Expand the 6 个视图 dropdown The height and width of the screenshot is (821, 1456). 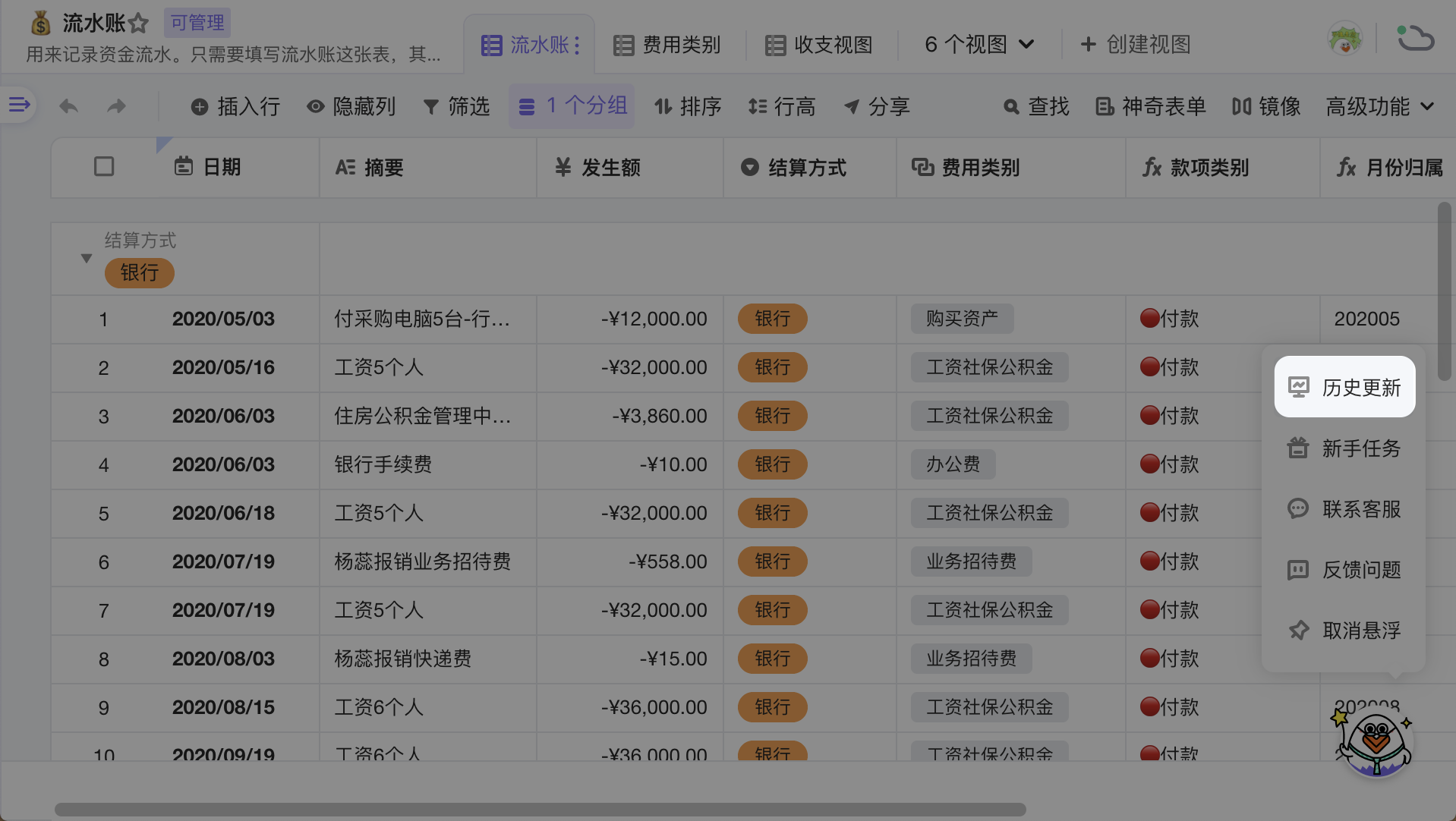(979, 45)
